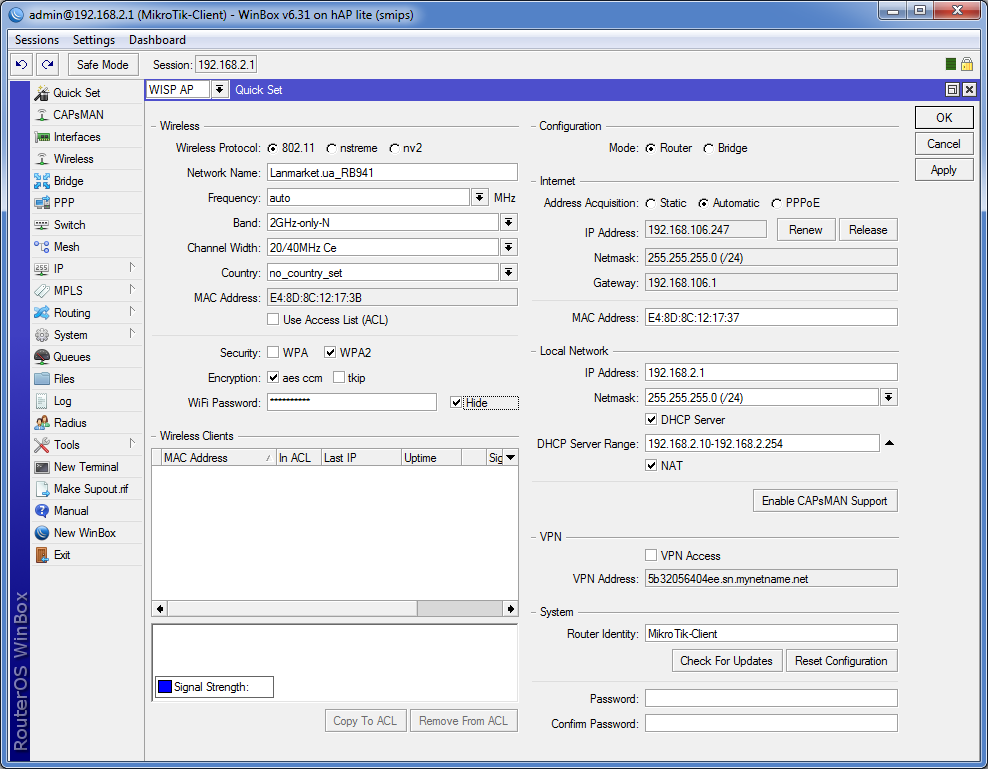
Task: Click the Make Supout.rif entry
Action: click(86, 489)
